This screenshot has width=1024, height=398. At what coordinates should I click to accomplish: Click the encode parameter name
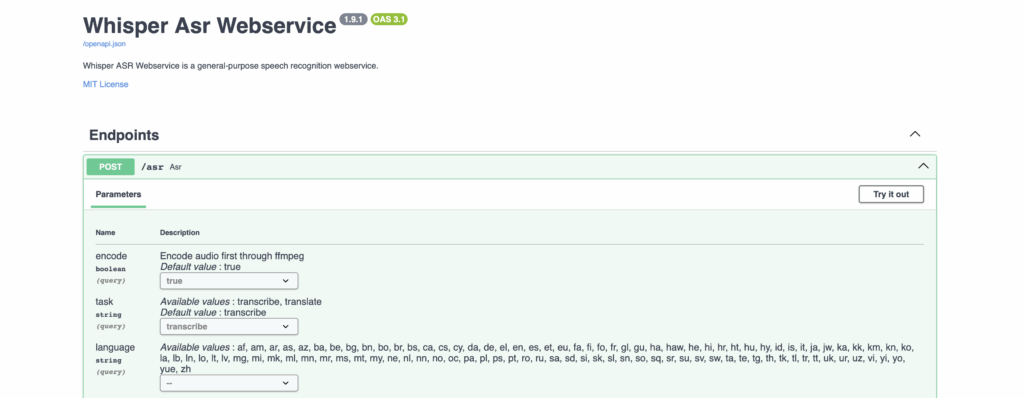[111, 256]
